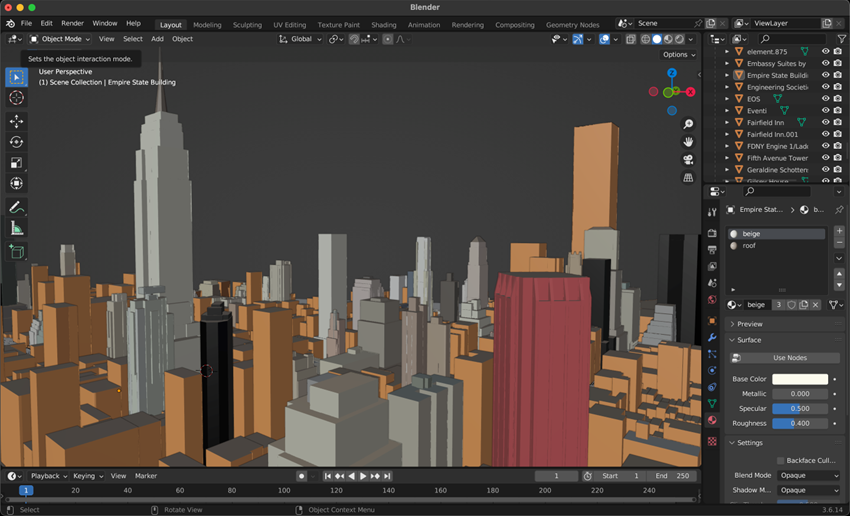Select the Move tool in left toolbar

click(16, 121)
